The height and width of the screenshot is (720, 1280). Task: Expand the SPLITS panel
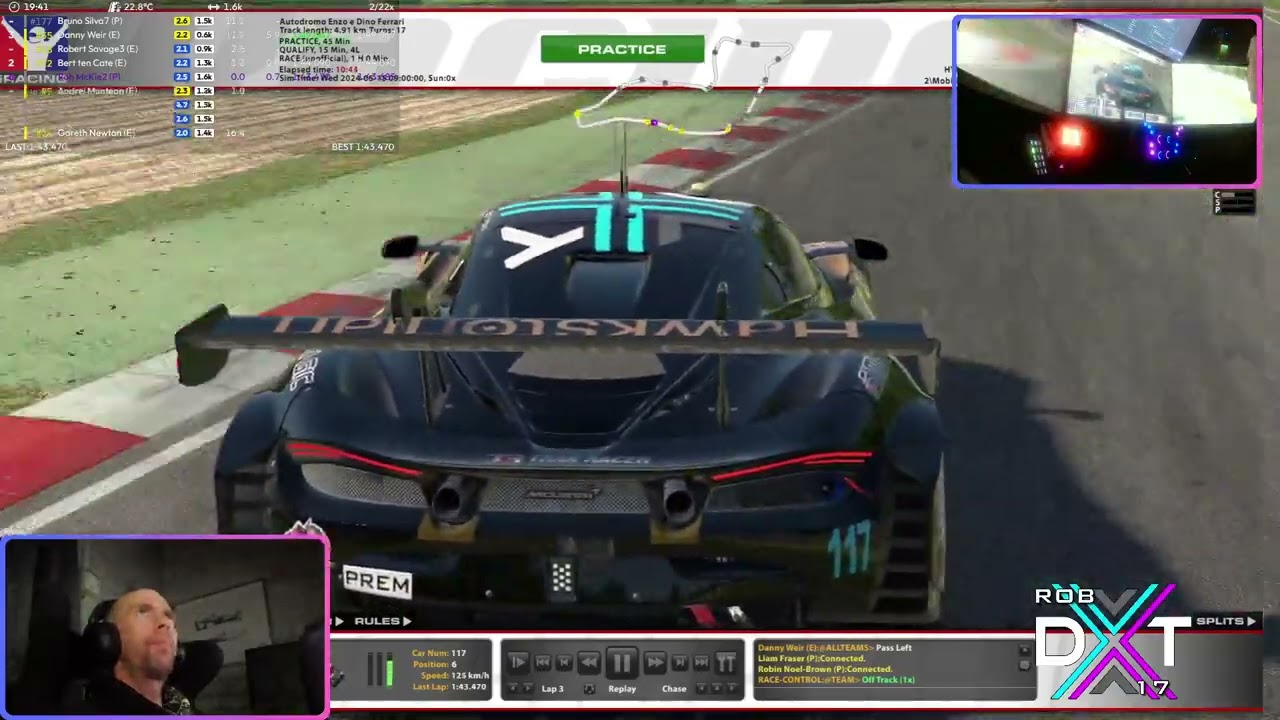pyautogui.click(x=1226, y=621)
